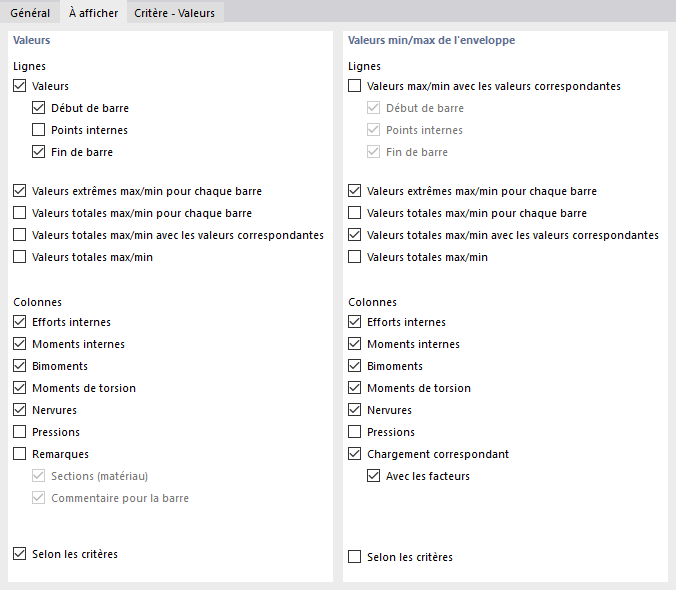Disable Début de barre in Valeurs panel
This screenshot has width=676, height=590.
[39, 108]
